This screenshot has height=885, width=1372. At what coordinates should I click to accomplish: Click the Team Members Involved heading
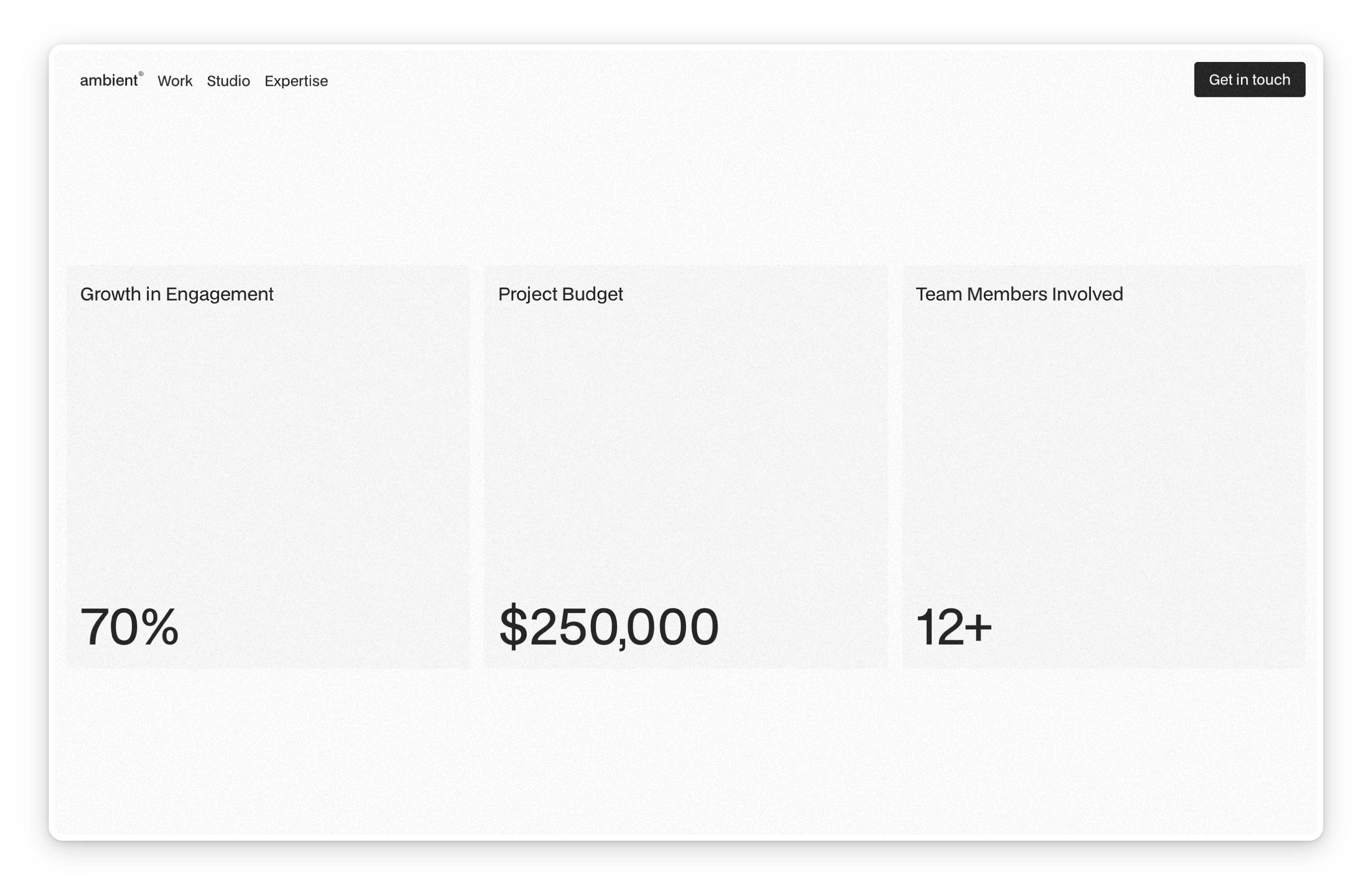[x=1019, y=294]
